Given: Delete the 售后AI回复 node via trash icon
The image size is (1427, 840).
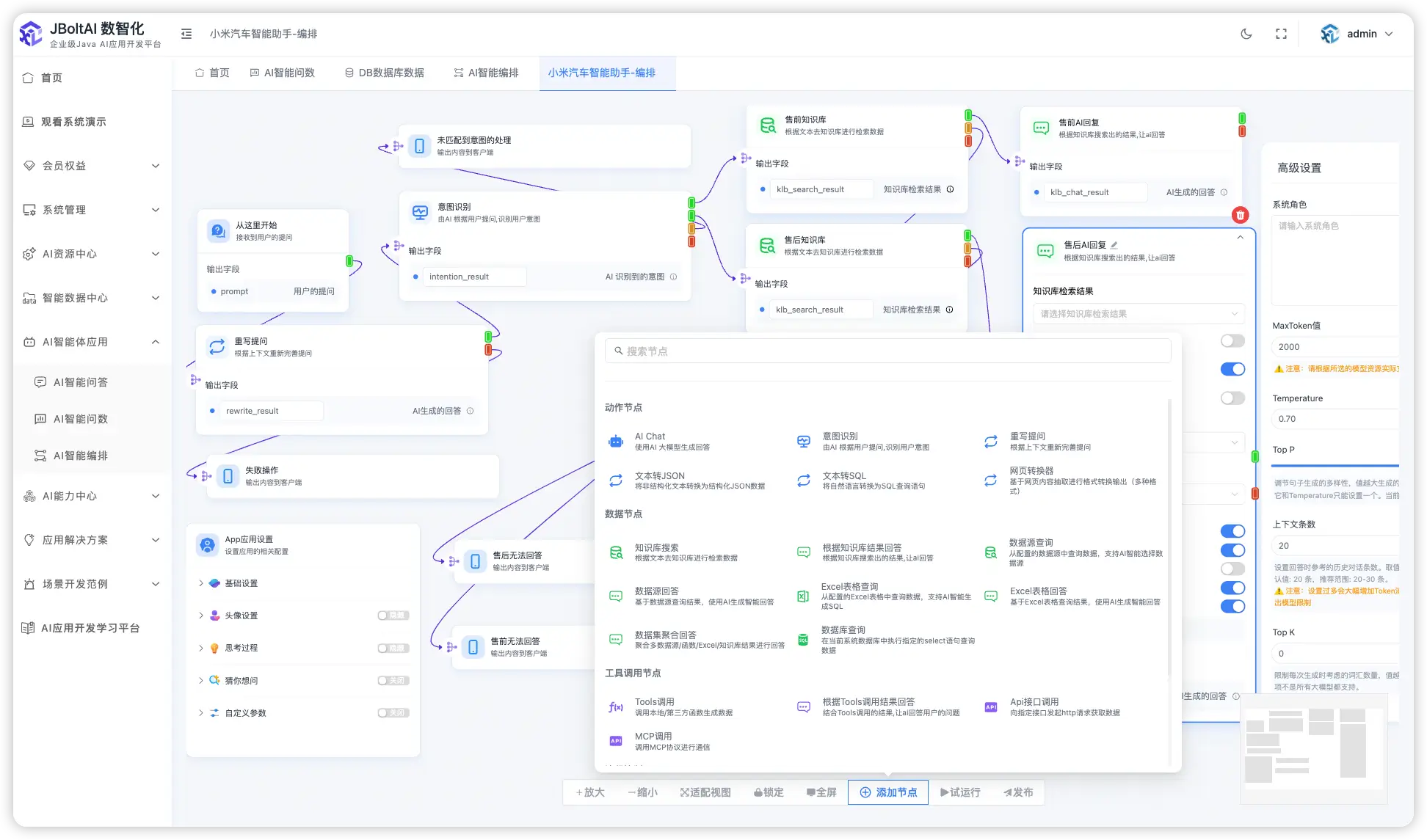Looking at the screenshot, I should (x=1240, y=215).
